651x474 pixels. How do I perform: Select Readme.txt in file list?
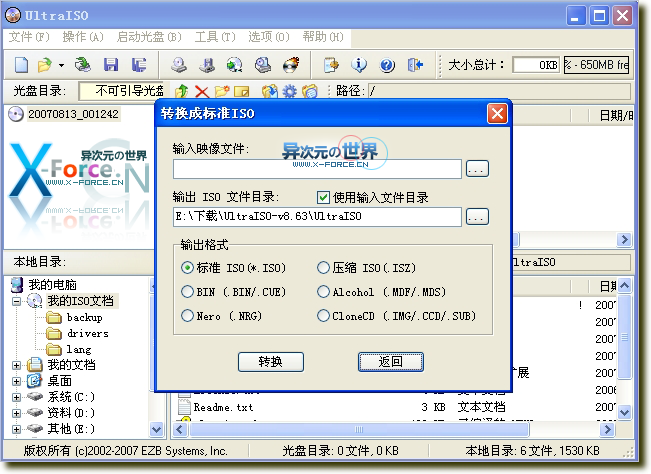tap(223, 407)
